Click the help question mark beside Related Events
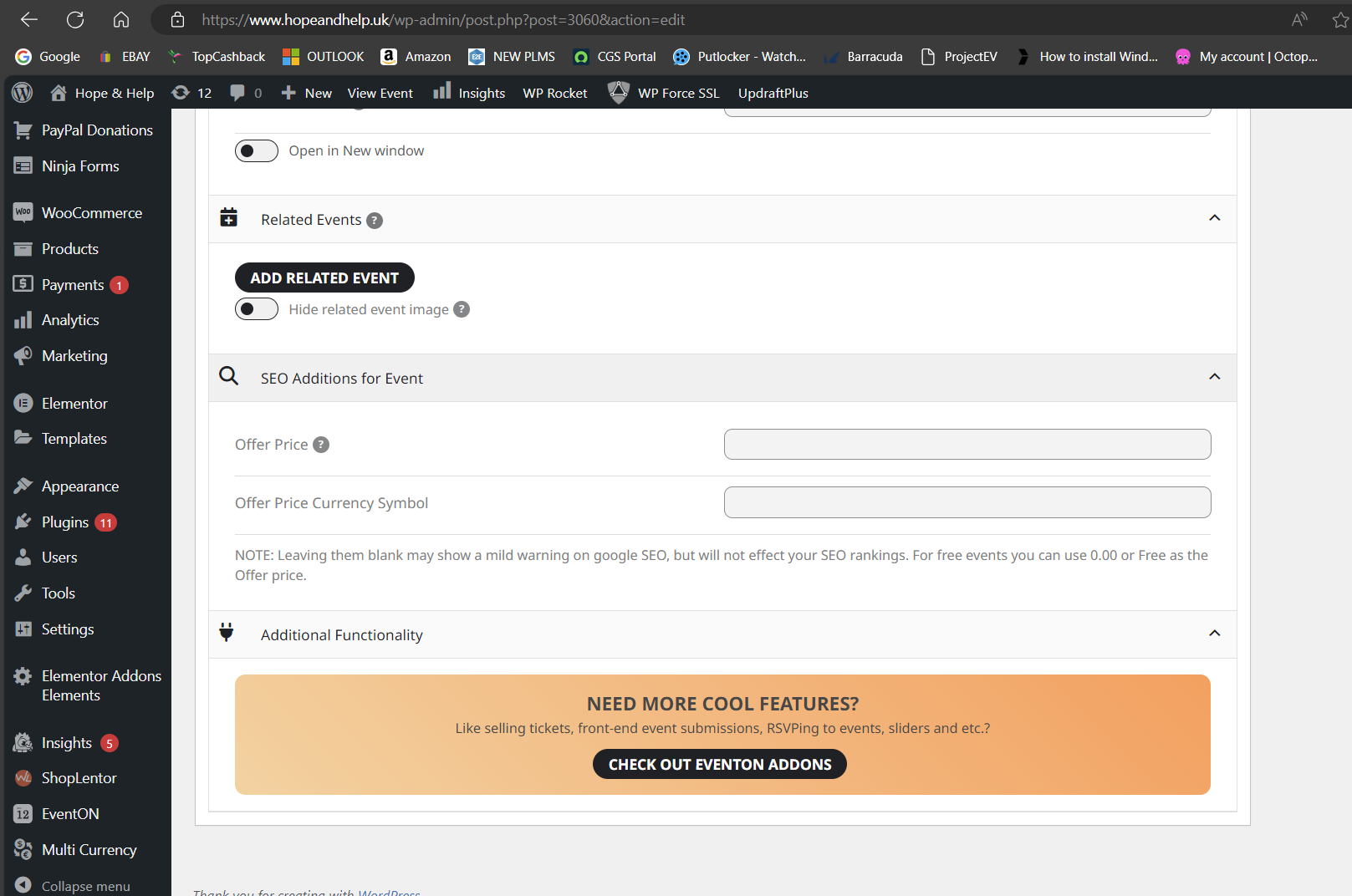Image resolution: width=1352 pixels, height=896 pixels. tap(375, 221)
